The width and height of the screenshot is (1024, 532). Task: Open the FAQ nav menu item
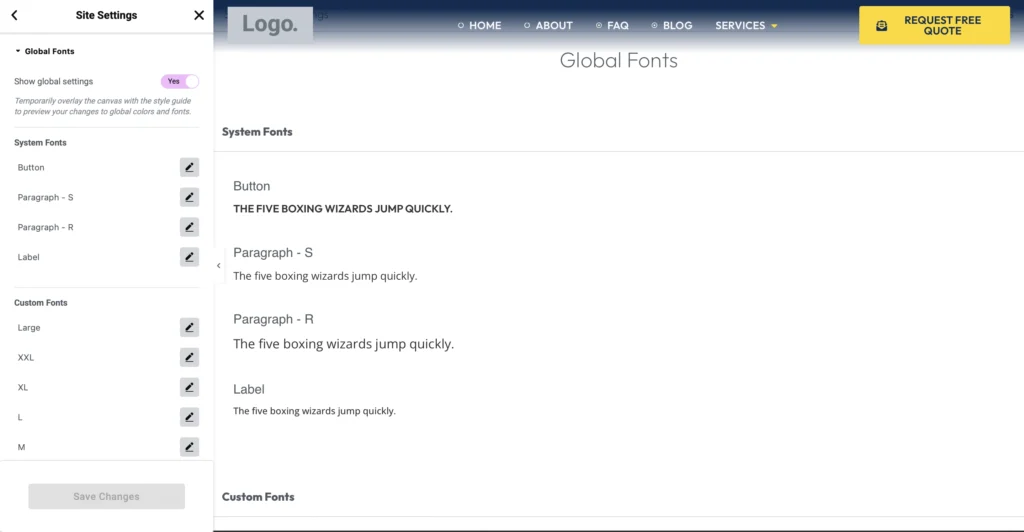tap(612, 26)
